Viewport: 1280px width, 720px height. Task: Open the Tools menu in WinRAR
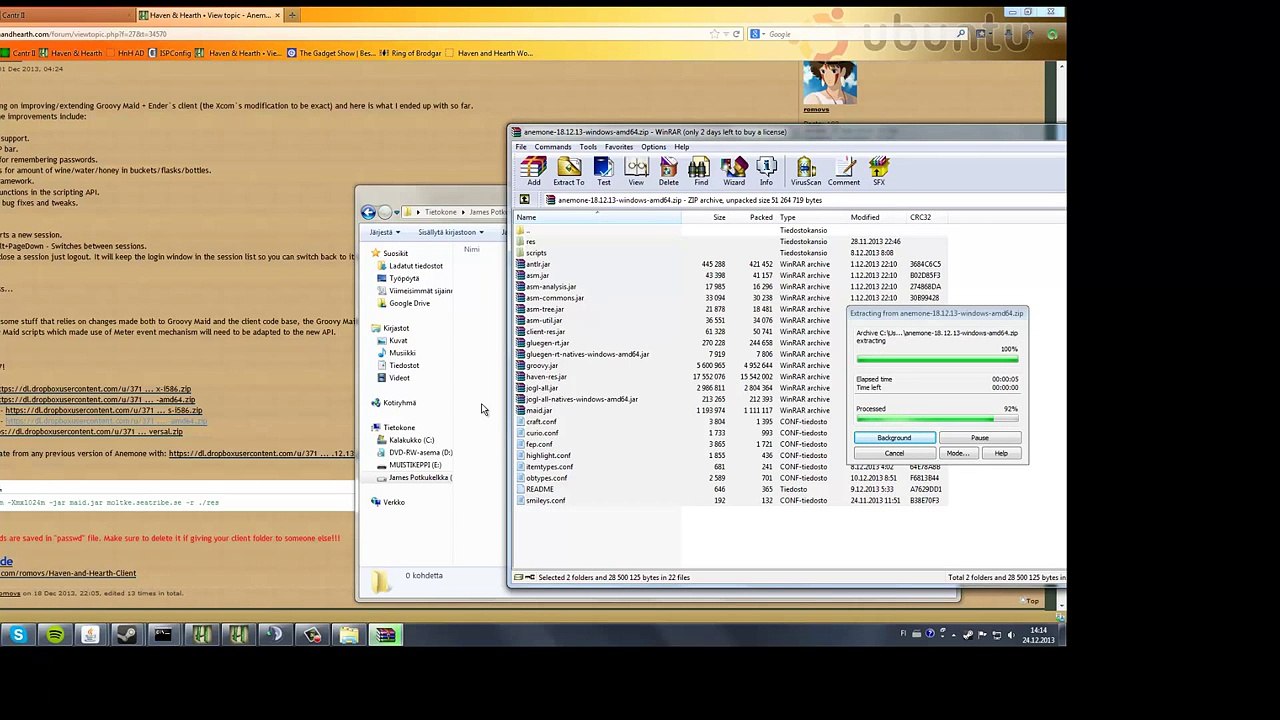coord(588,147)
